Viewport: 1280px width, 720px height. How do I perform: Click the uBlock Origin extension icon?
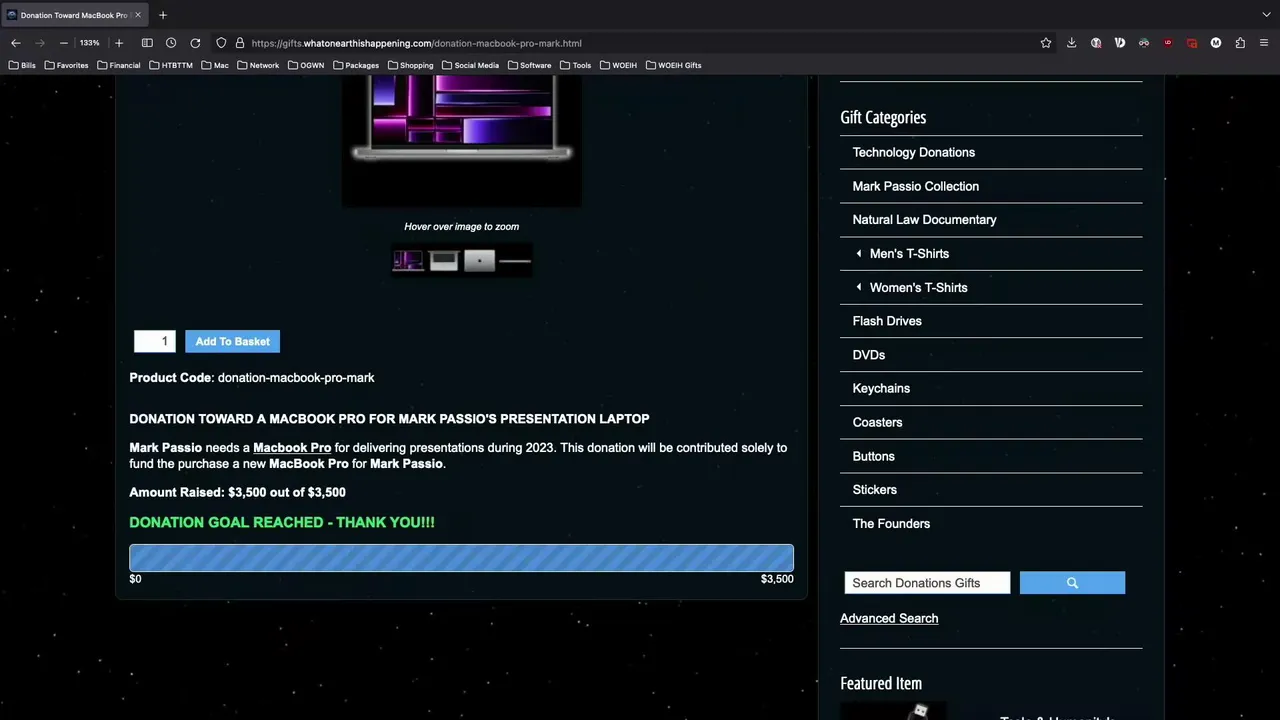tap(1168, 43)
